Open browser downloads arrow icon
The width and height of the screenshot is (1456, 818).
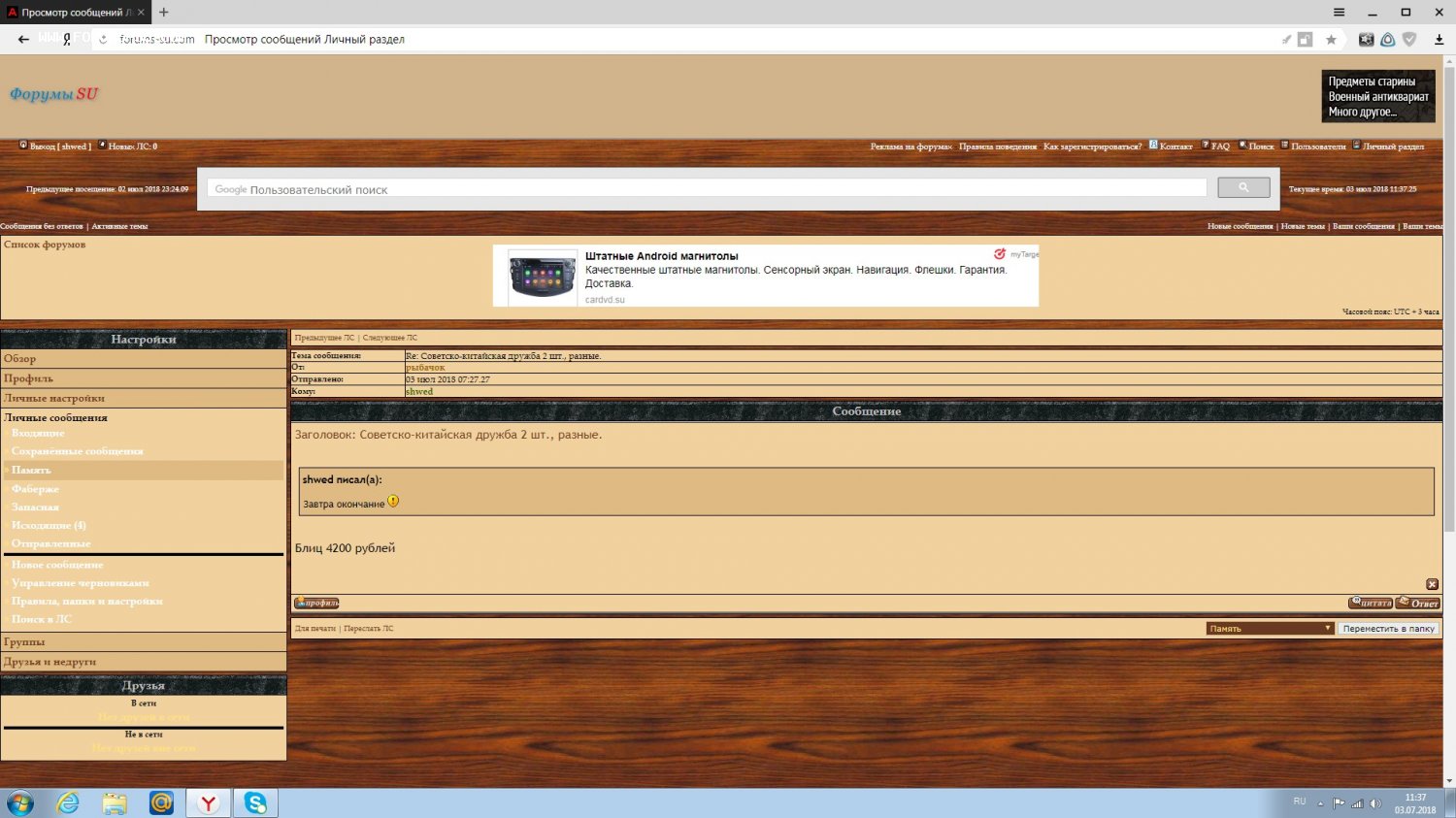click(1439, 40)
